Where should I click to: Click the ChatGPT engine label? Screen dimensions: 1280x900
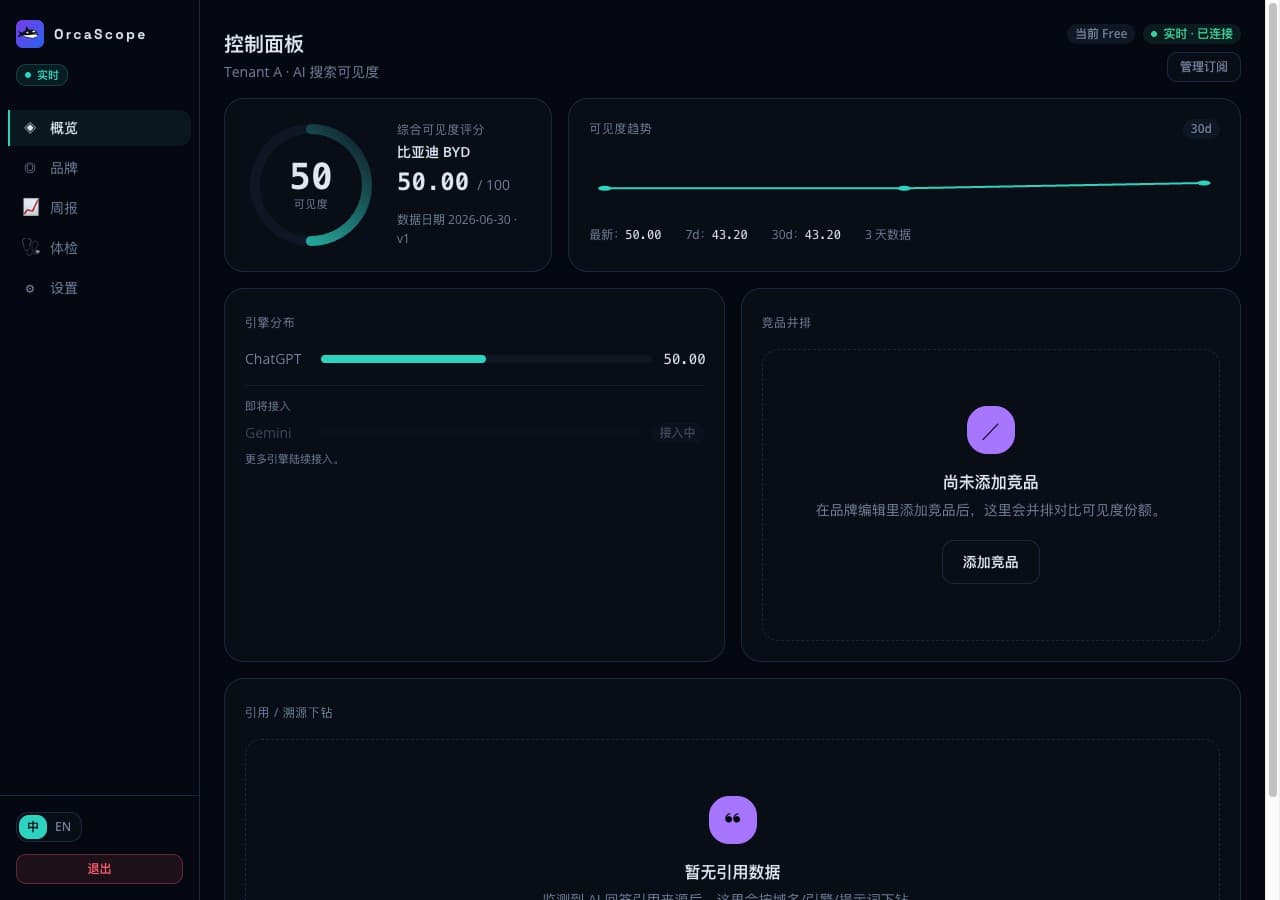pos(273,359)
